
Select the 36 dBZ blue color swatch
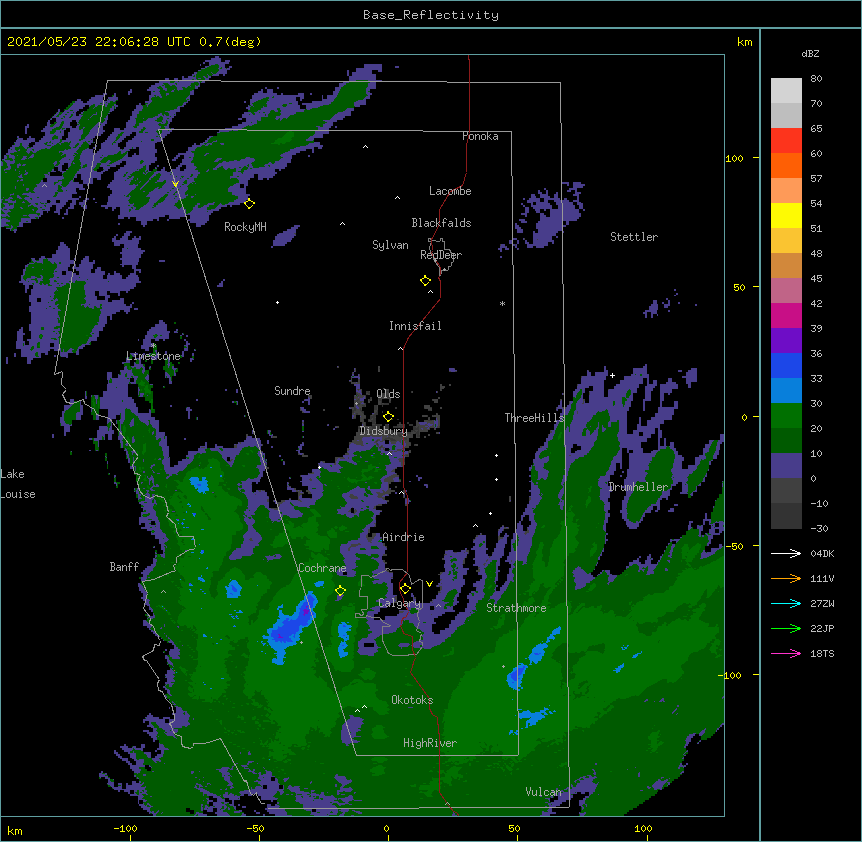[786, 365]
